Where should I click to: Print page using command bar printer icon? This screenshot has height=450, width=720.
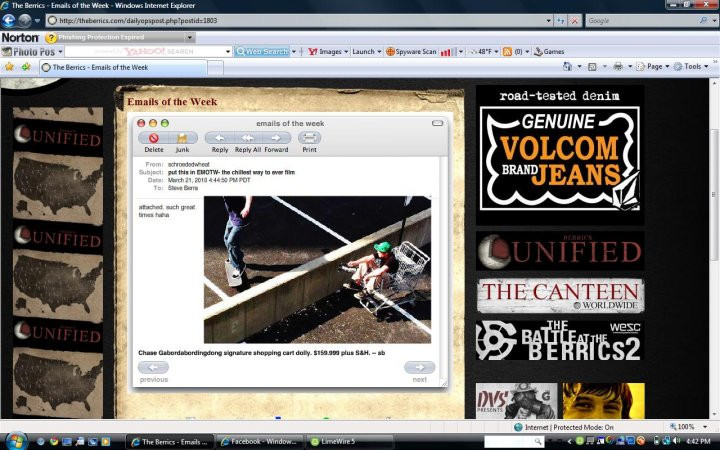tap(618, 67)
